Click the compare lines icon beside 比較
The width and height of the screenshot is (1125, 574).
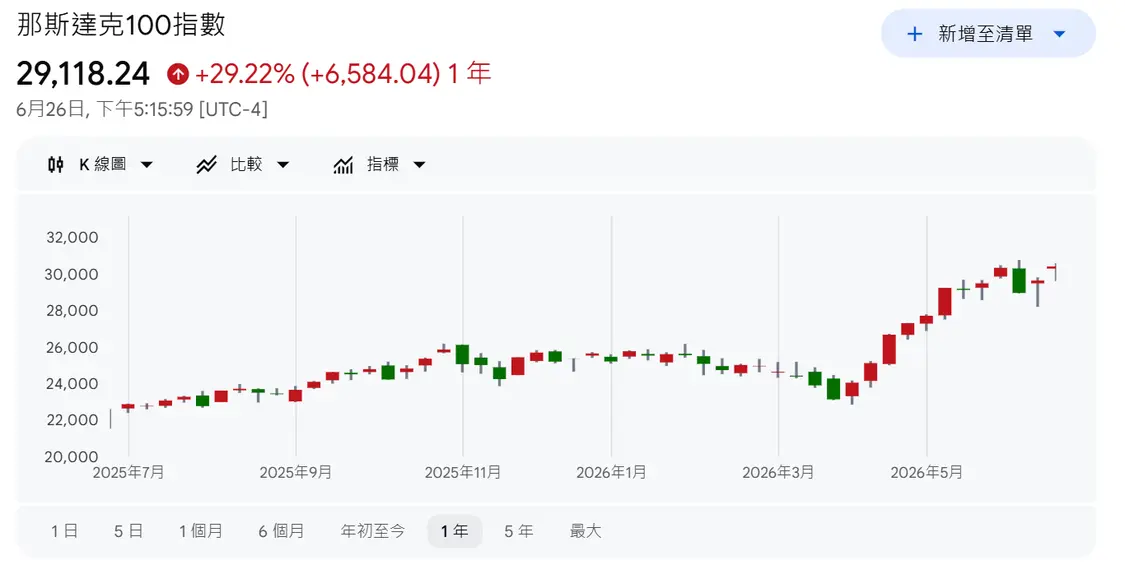[x=207, y=165]
